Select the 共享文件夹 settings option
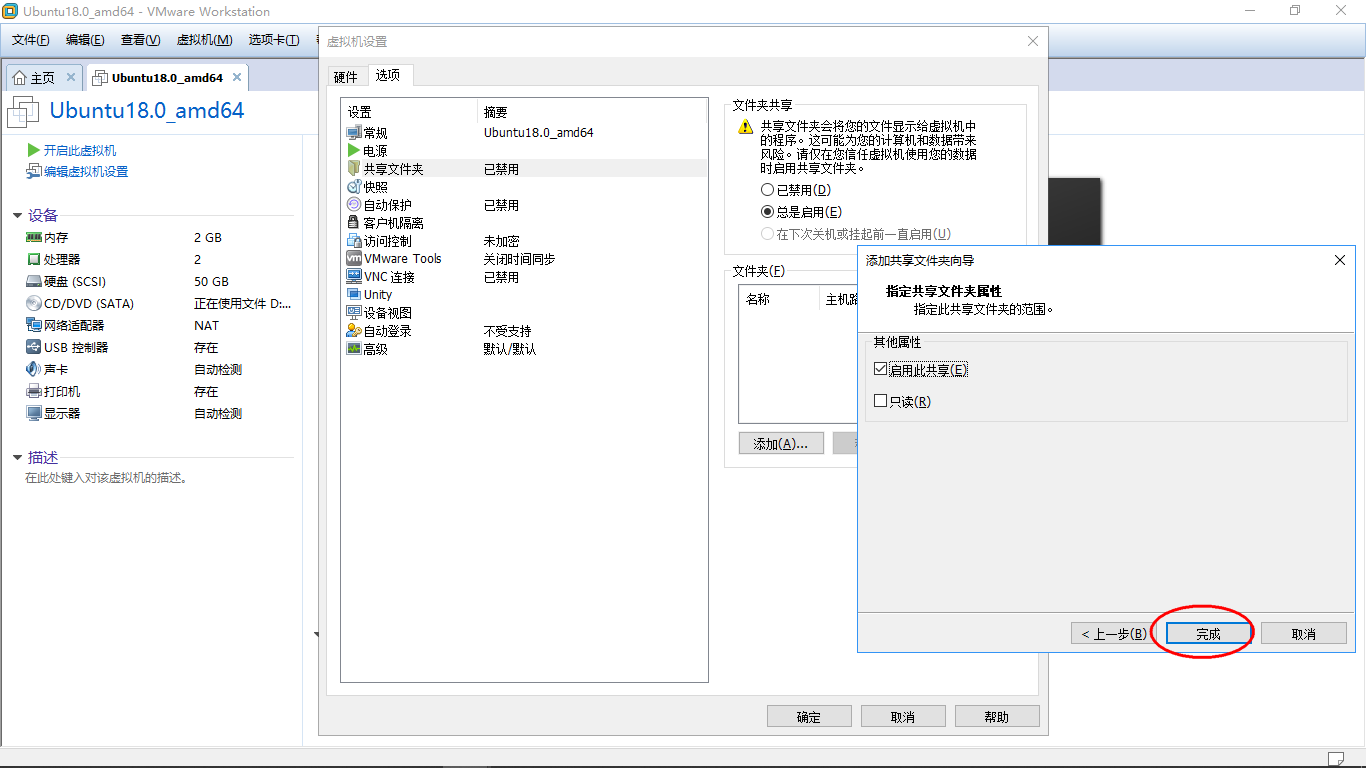Image resolution: width=1366 pixels, height=768 pixels. coord(393,168)
